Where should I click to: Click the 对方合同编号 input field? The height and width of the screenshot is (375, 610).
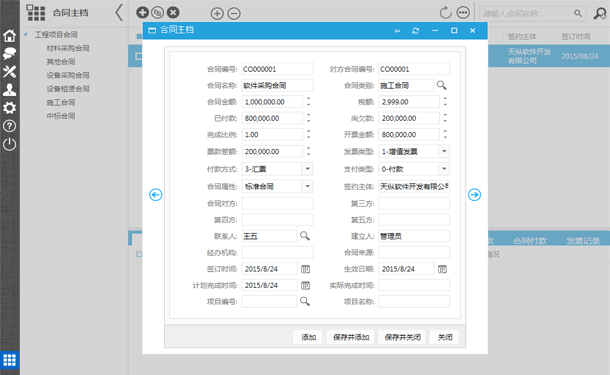click(x=414, y=69)
